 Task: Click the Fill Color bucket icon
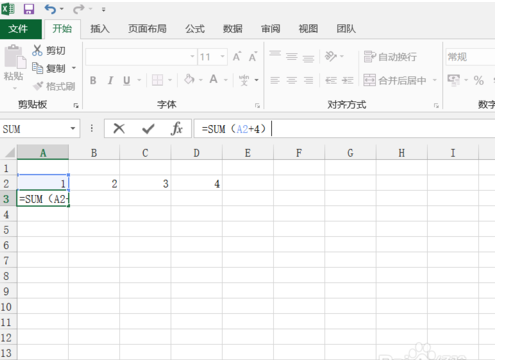[x=189, y=80]
